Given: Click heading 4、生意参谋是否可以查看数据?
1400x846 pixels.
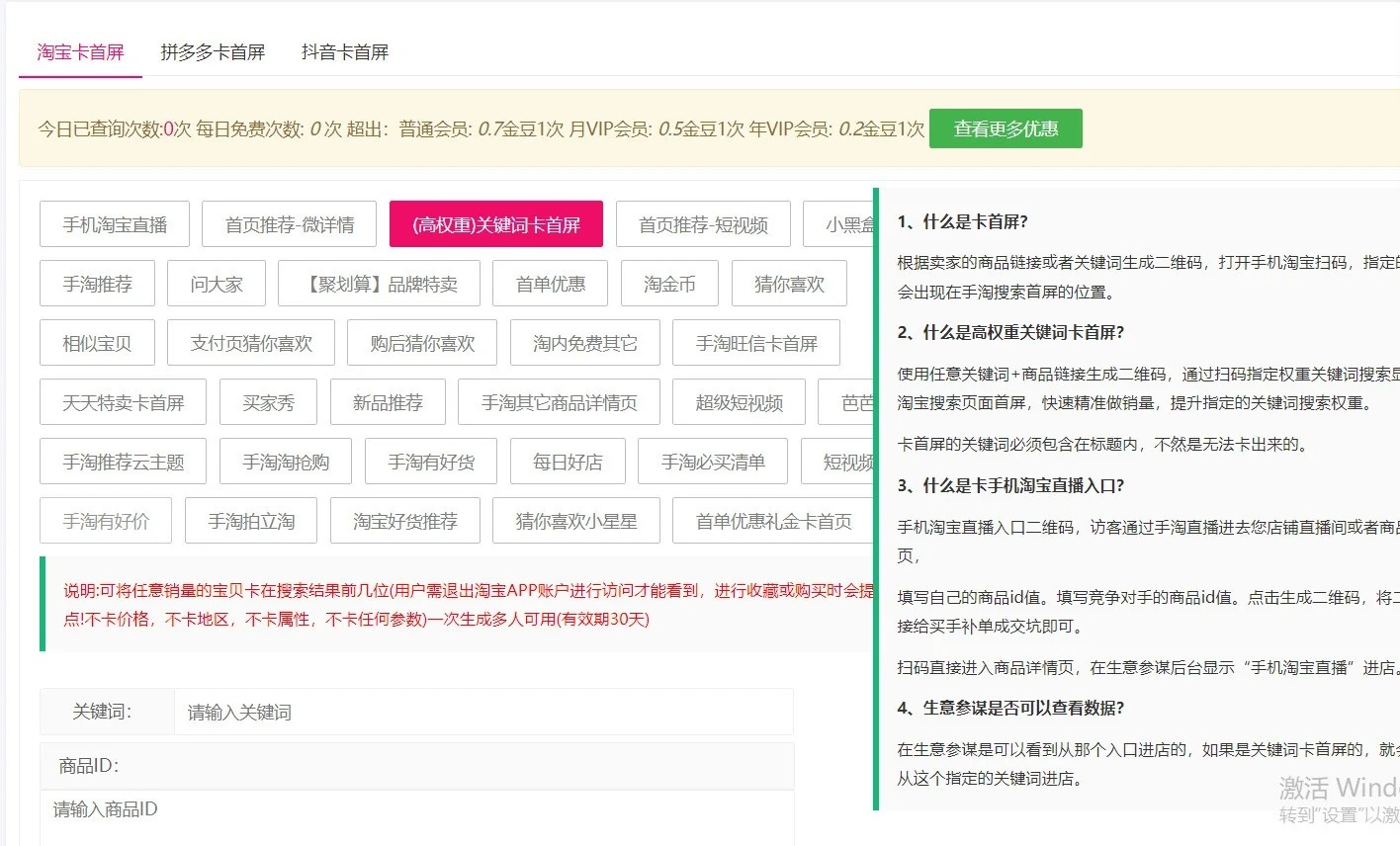Looking at the screenshot, I should (x=1011, y=708).
